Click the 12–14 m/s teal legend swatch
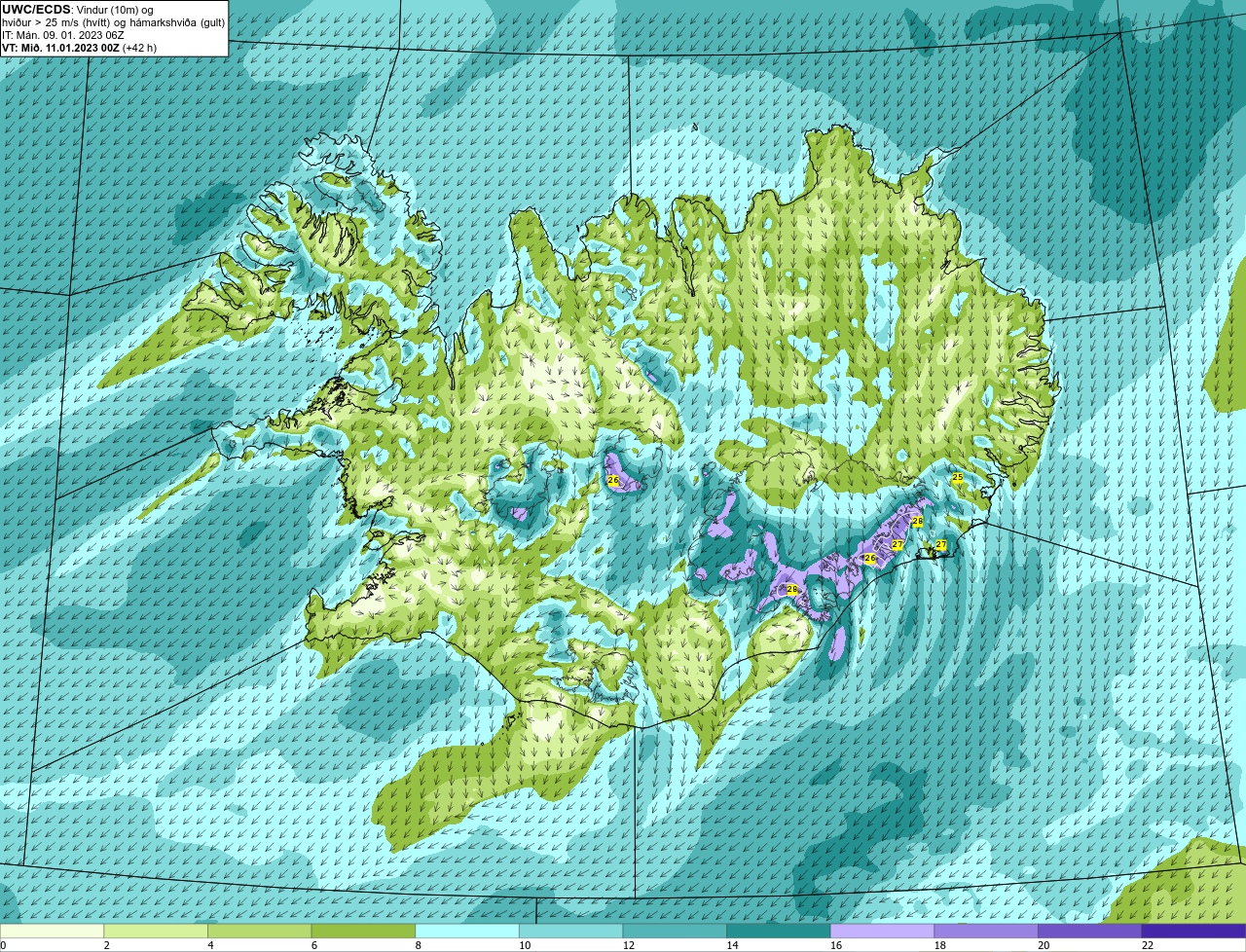Screen dimensions: 1246x952 click(x=675, y=931)
